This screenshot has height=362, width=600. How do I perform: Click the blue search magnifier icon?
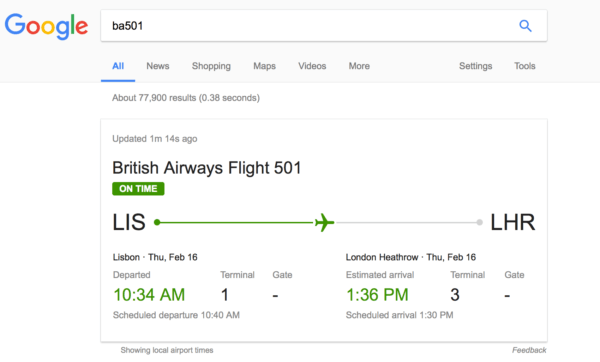(x=525, y=26)
